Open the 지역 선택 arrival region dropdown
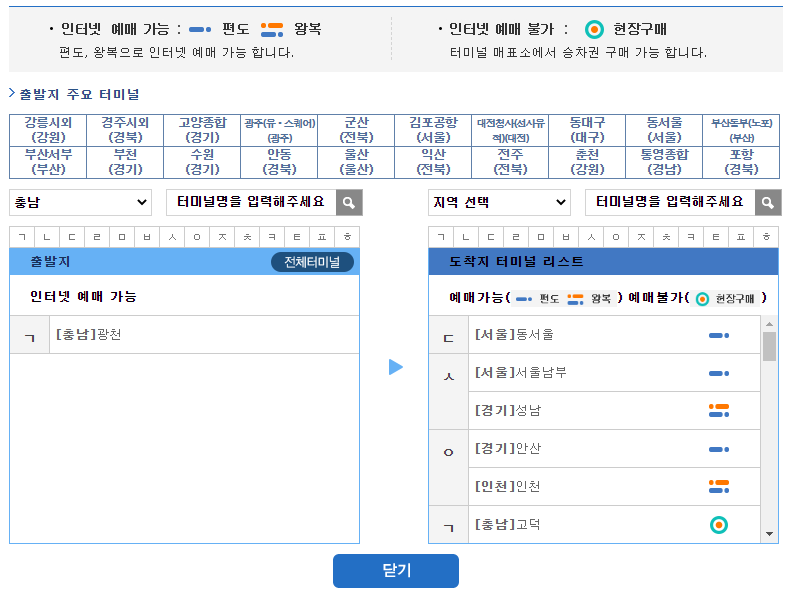792x591 pixels. coord(499,203)
